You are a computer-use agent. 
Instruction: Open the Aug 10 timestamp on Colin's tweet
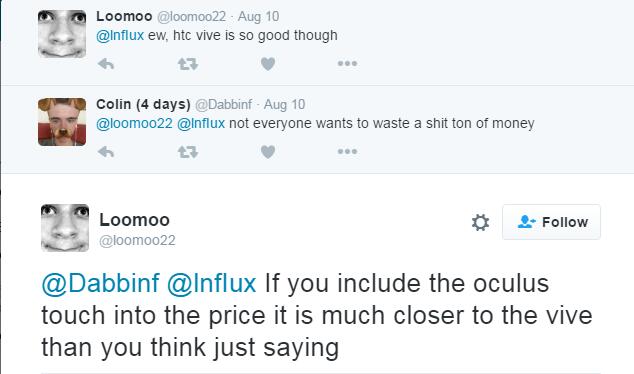(x=284, y=105)
